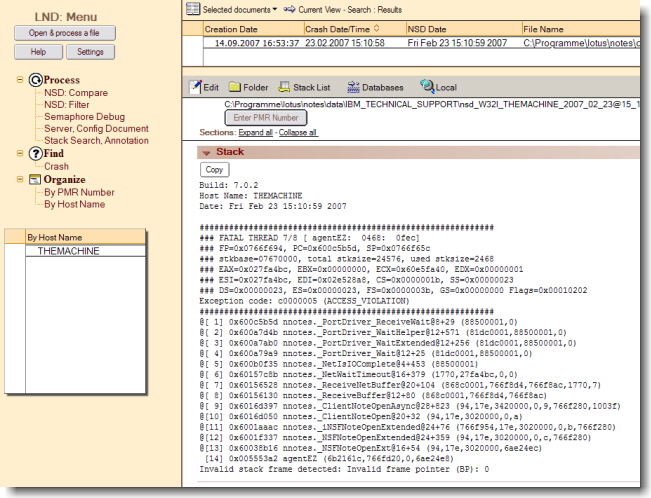Click the Fri Feb 23 15:10:59 2007 NSD cell
This screenshot has width=651, height=498.
coord(457,43)
